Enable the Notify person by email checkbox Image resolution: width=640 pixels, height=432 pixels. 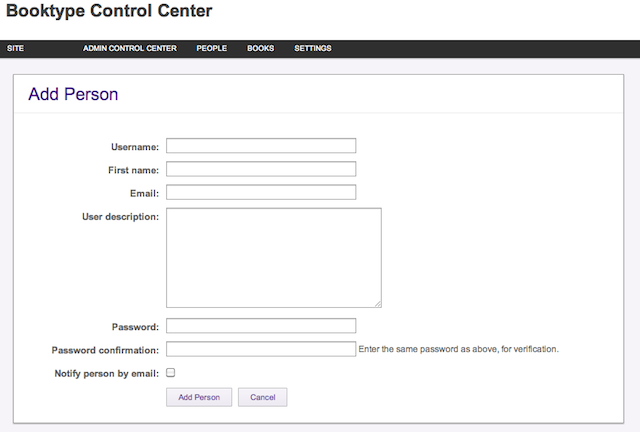coord(171,372)
